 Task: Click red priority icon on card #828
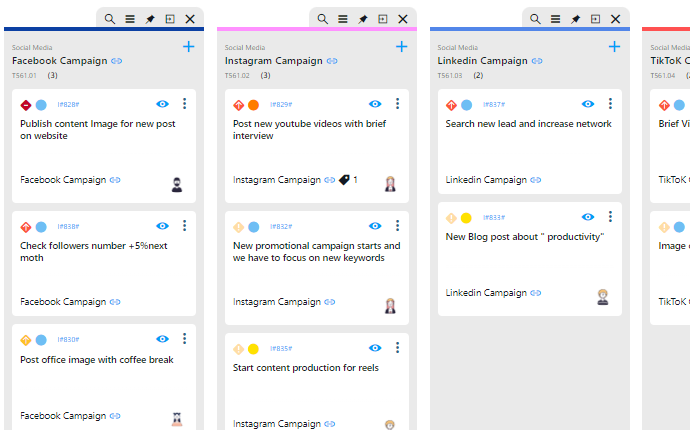(x=26, y=105)
